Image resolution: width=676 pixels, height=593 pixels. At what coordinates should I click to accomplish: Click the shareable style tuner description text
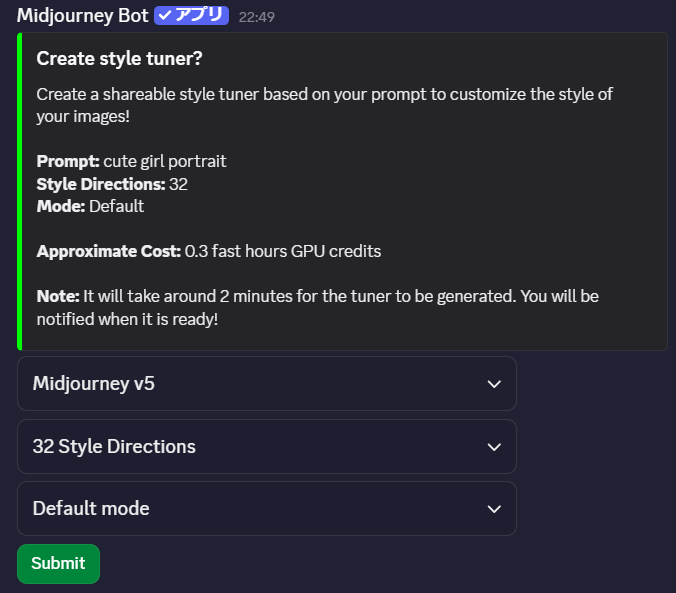click(324, 105)
